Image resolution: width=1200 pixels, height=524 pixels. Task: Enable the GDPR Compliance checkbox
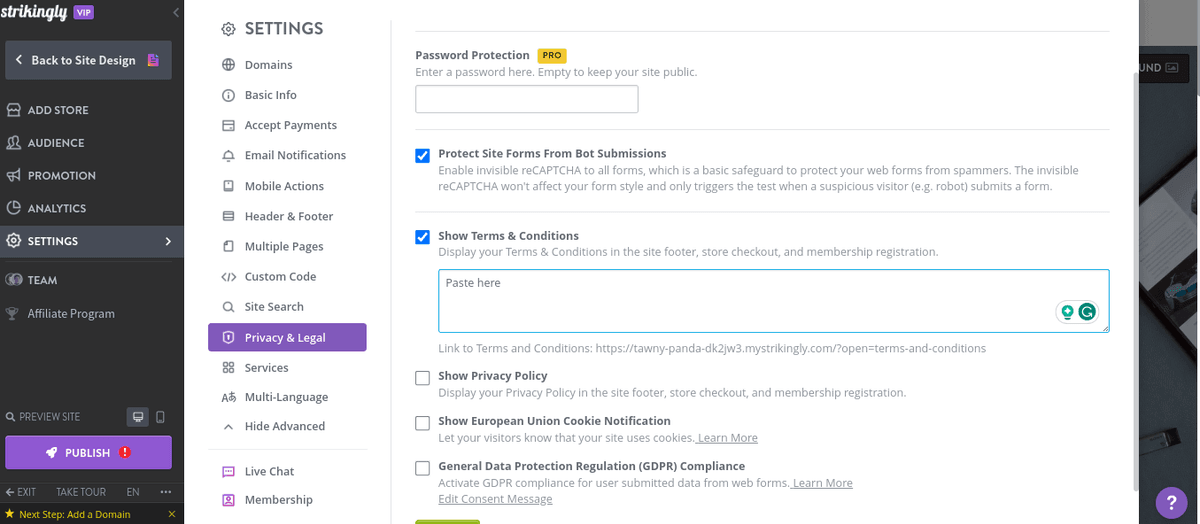[423, 467]
